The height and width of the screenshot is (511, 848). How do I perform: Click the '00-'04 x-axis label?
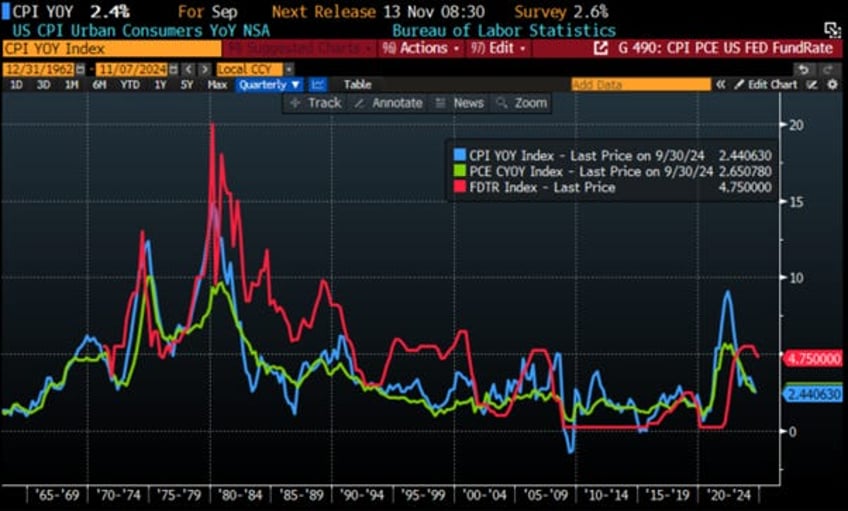[x=485, y=494]
